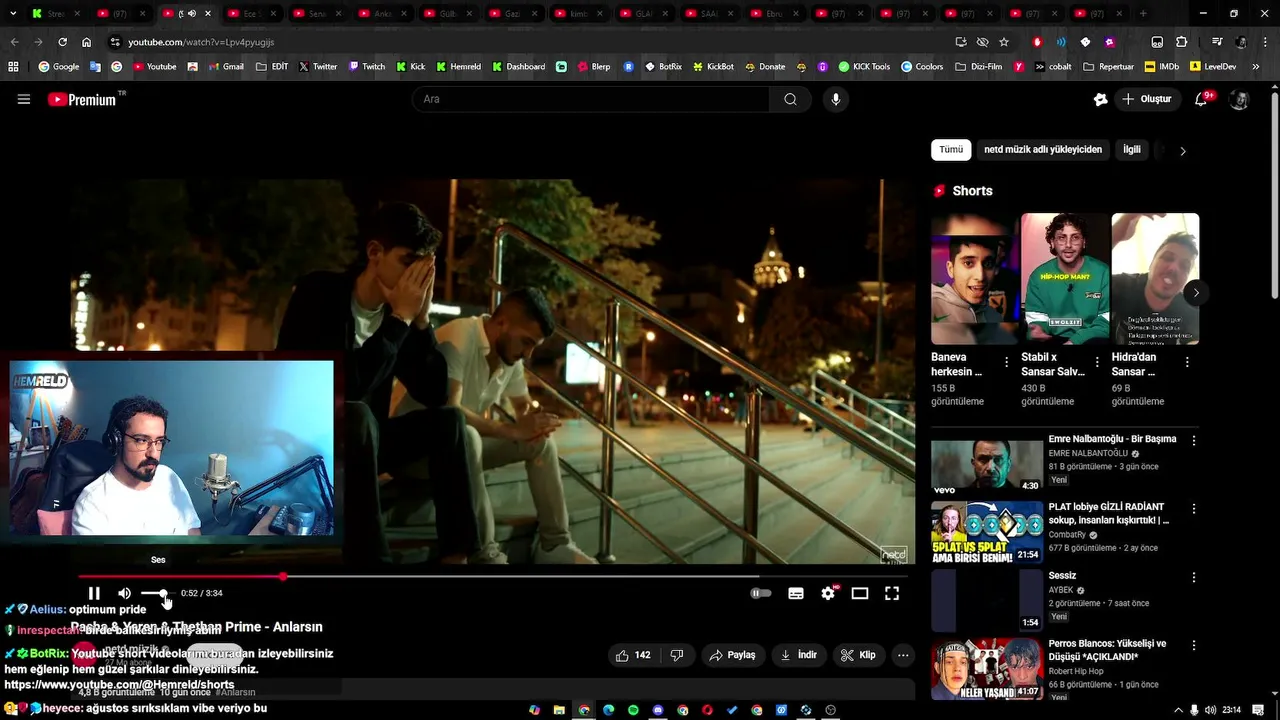
Task: Open the Hidra'dan Sansar short thumbnail
Action: [x=1155, y=279]
